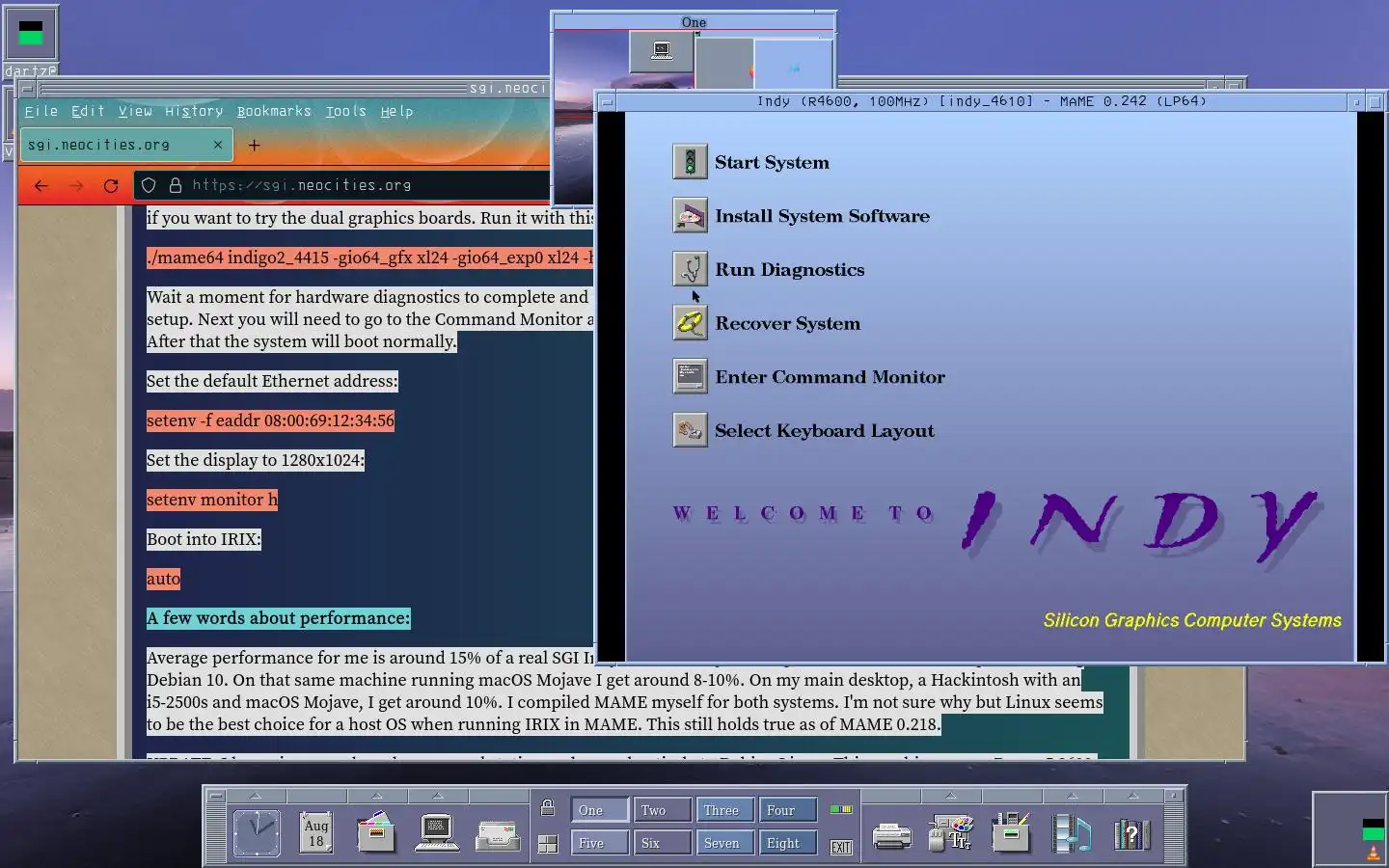Open the media film and music icon
The height and width of the screenshot is (868, 1389).
coord(1072,833)
